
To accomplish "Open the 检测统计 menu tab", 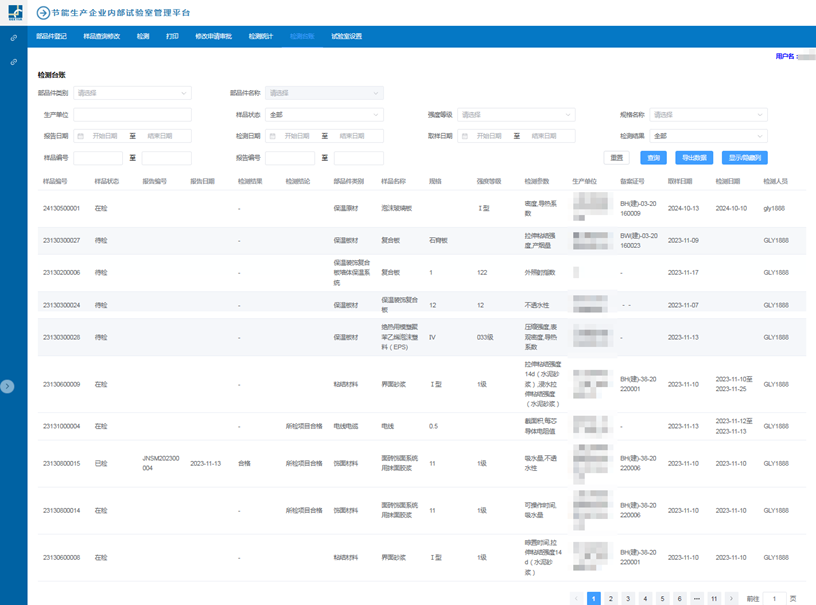I will pyautogui.click(x=260, y=36).
